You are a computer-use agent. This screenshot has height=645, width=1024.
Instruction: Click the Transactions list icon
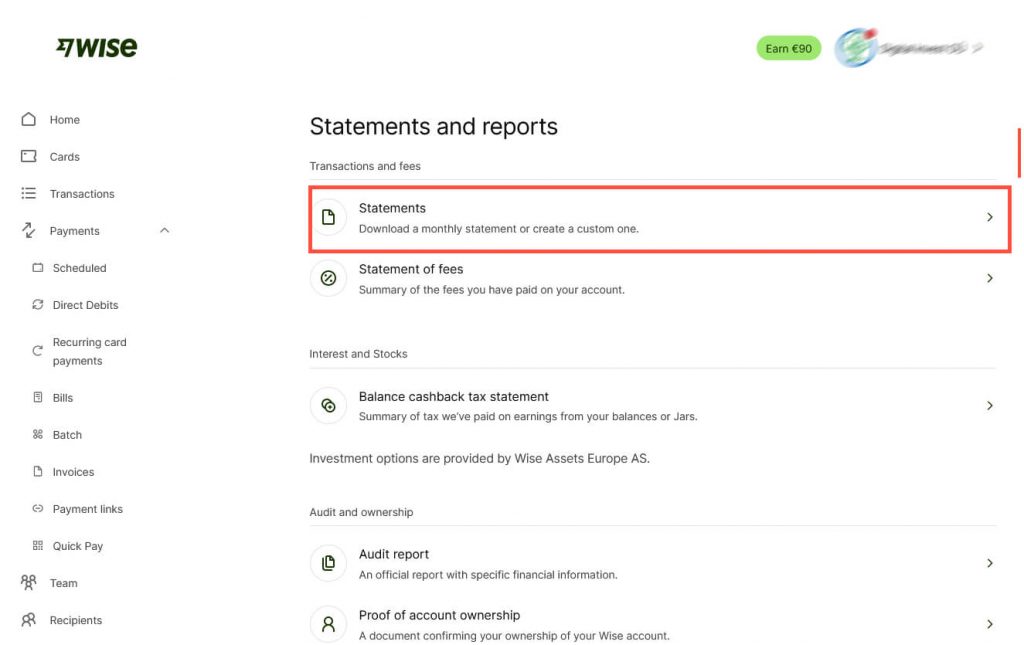click(x=29, y=193)
